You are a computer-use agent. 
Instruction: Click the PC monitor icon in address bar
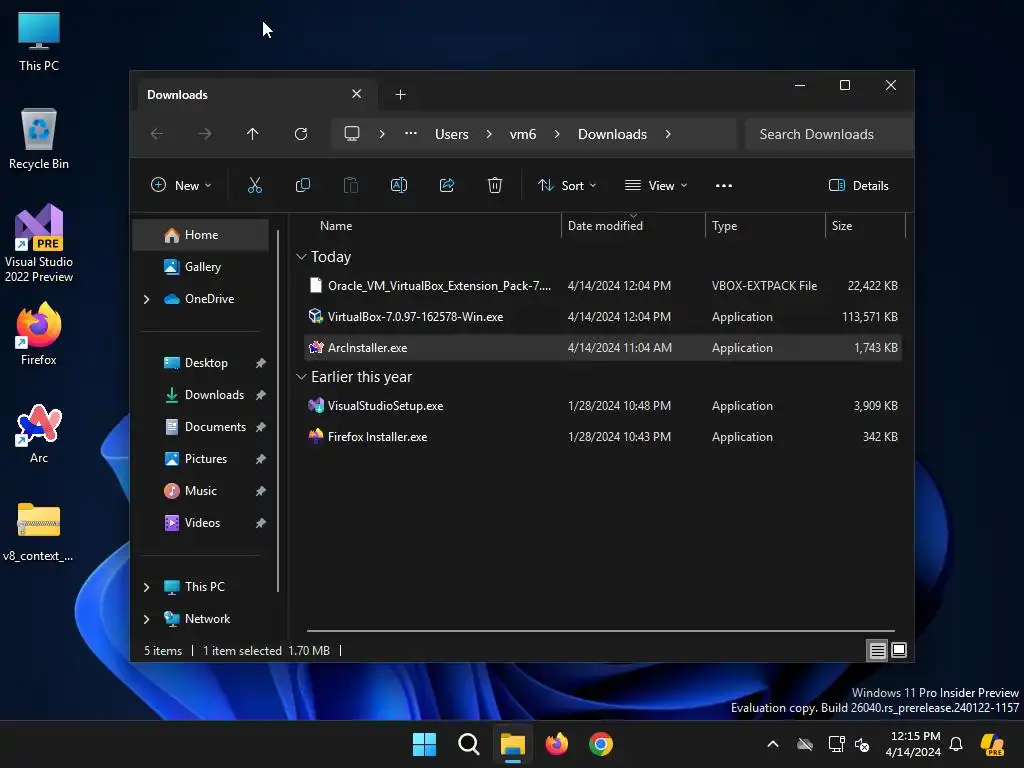click(x=352, y=134)
